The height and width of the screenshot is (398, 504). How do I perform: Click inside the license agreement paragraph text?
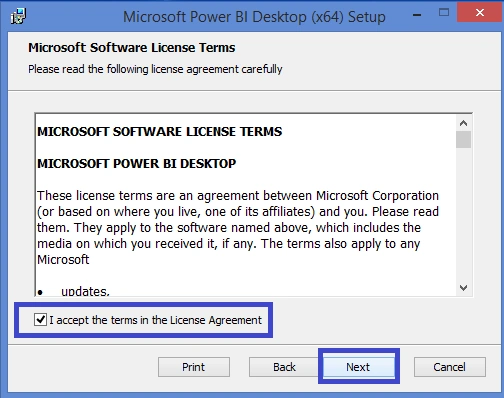point(238,227)
